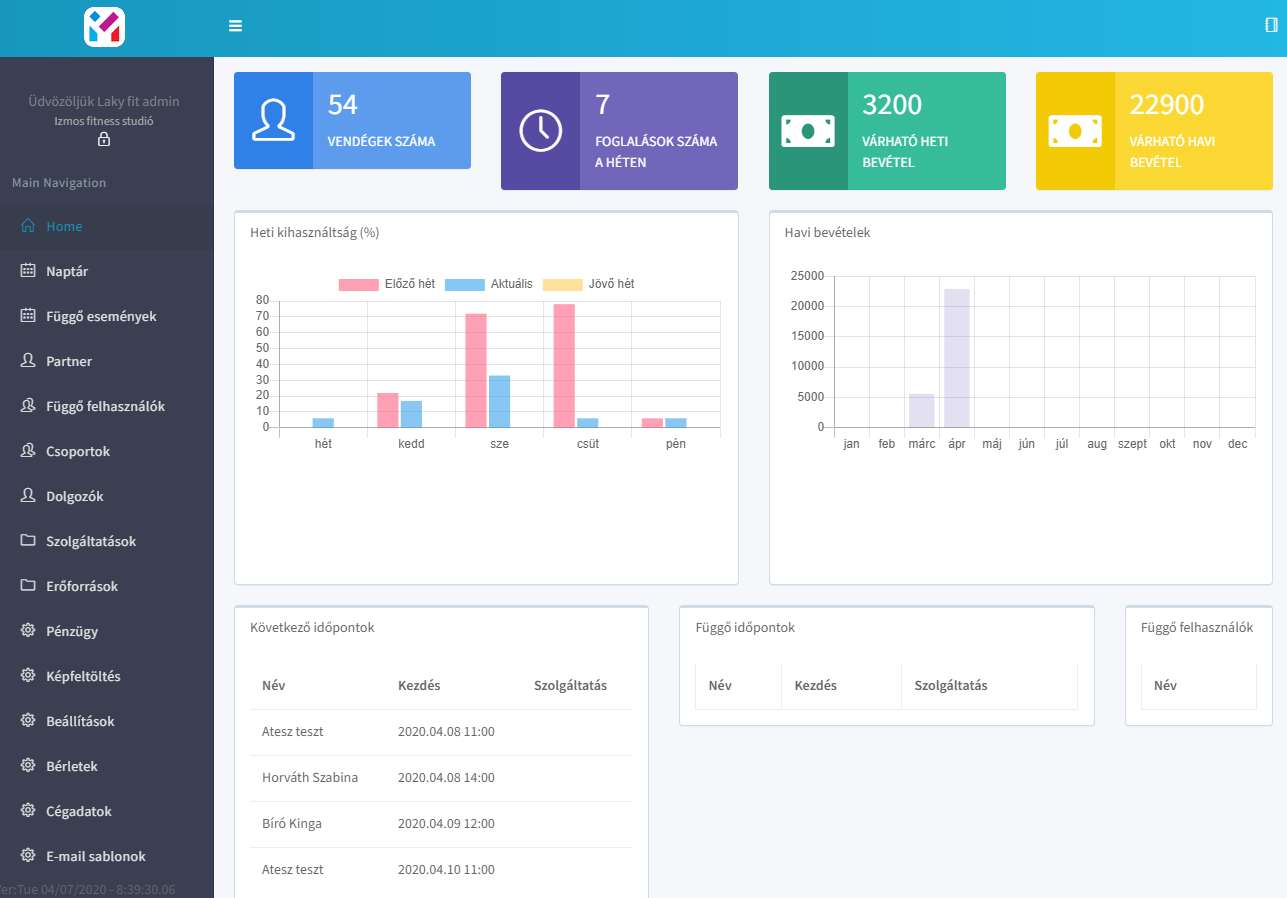Click the Home house icon in the sidebar
Screen dimensions: 1287x898
coord(28,226)
